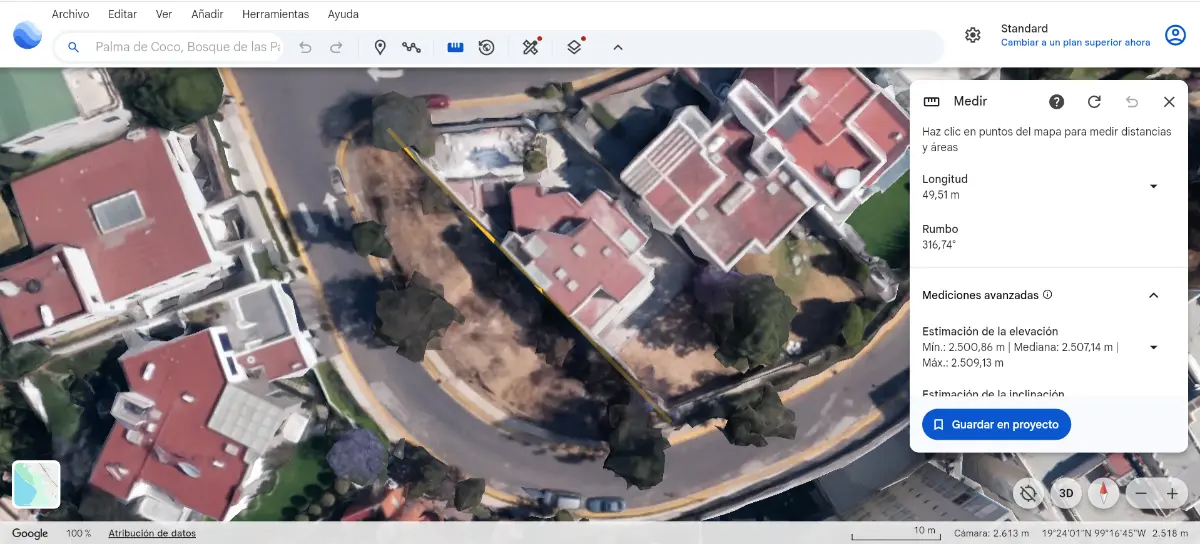Click the 100 % indicator in status bar
This screenshot has height=544, width=1200.
point(78,533)
